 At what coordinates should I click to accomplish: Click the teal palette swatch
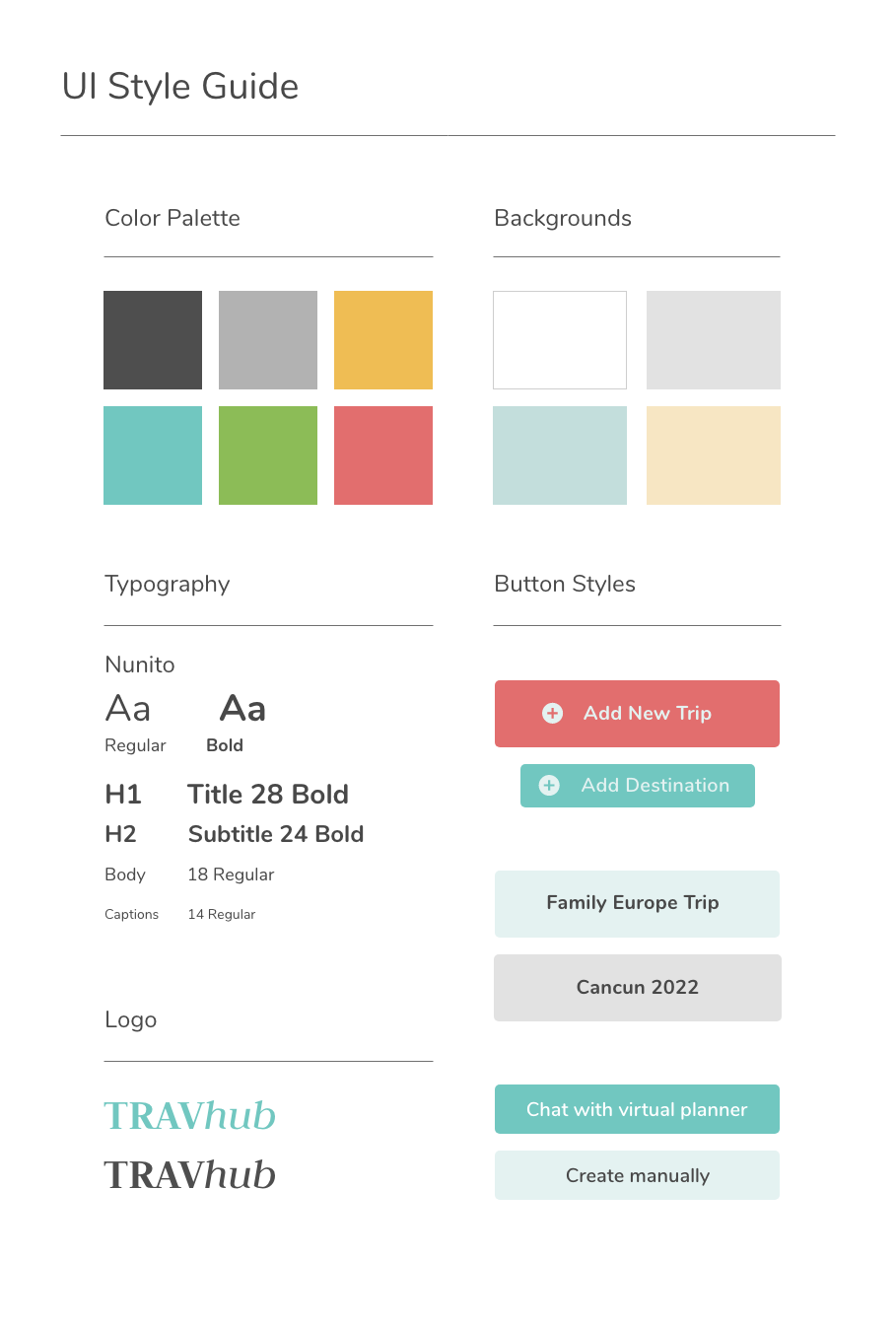pos(153,455)
